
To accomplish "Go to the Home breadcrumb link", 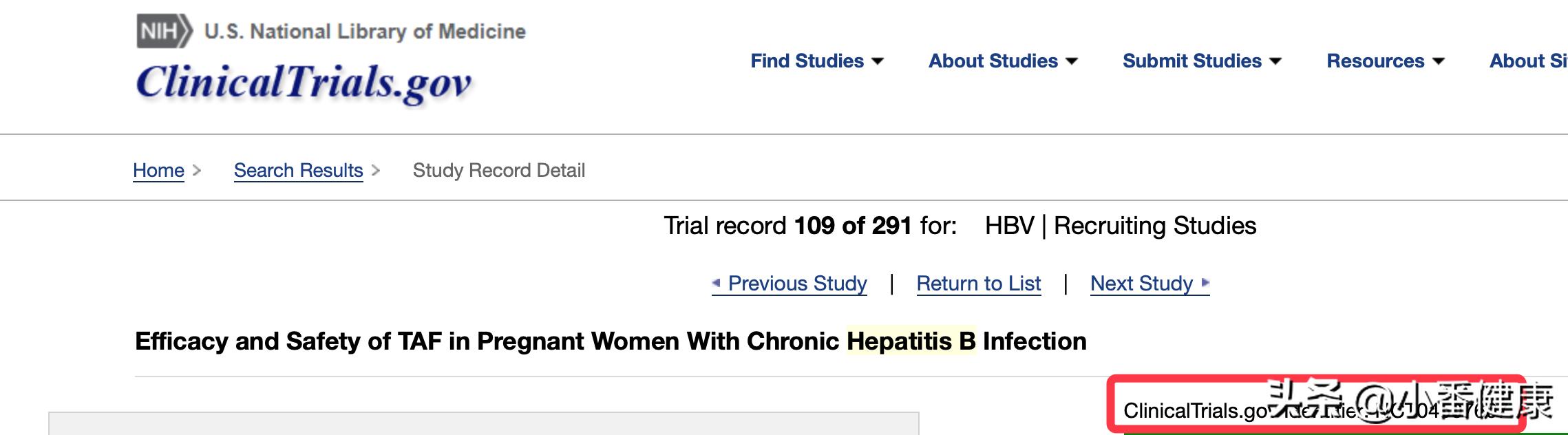I will tap(158, 170).
